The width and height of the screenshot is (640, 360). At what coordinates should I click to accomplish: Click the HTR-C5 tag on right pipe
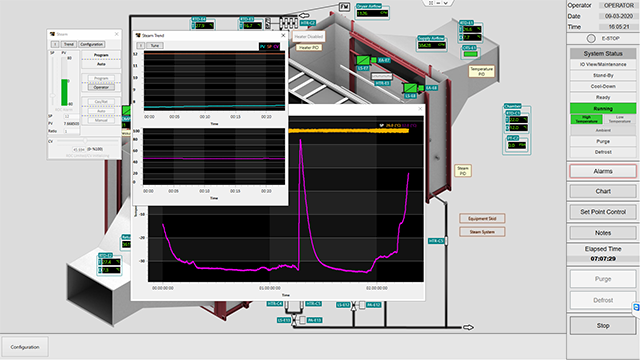point(436,241)
